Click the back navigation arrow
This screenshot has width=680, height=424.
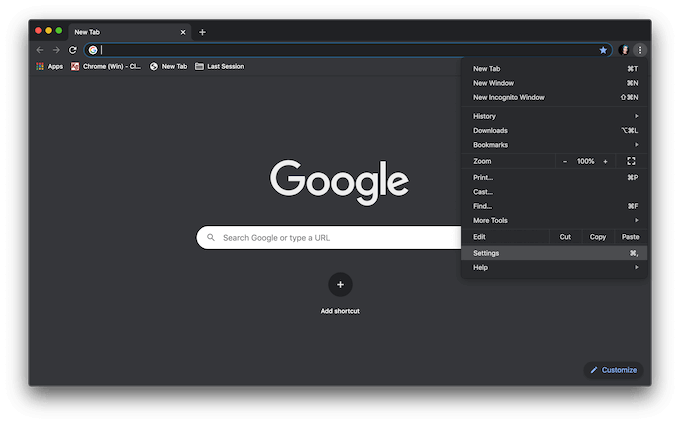(x=40, y=50)
